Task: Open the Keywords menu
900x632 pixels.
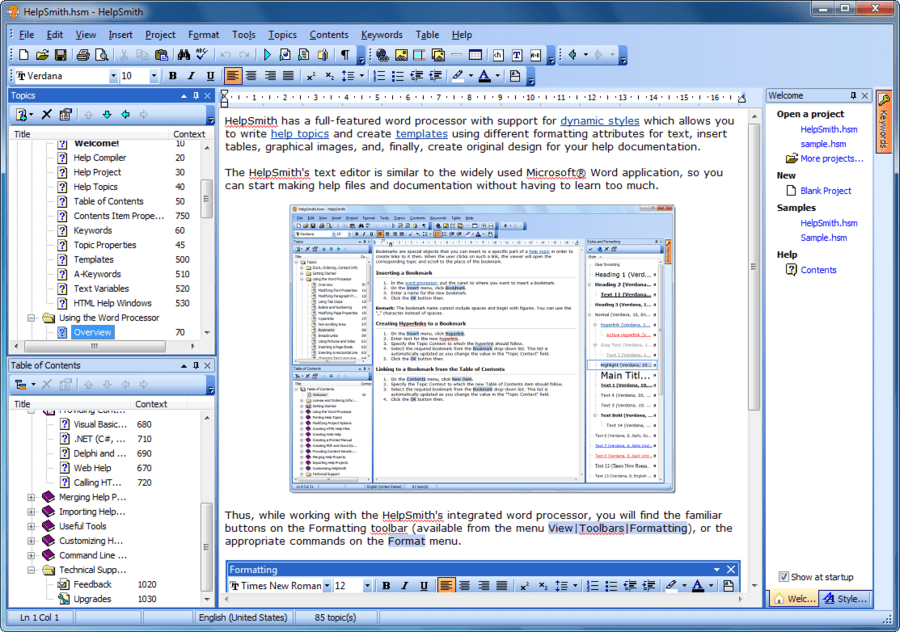Action: [382, 34]
